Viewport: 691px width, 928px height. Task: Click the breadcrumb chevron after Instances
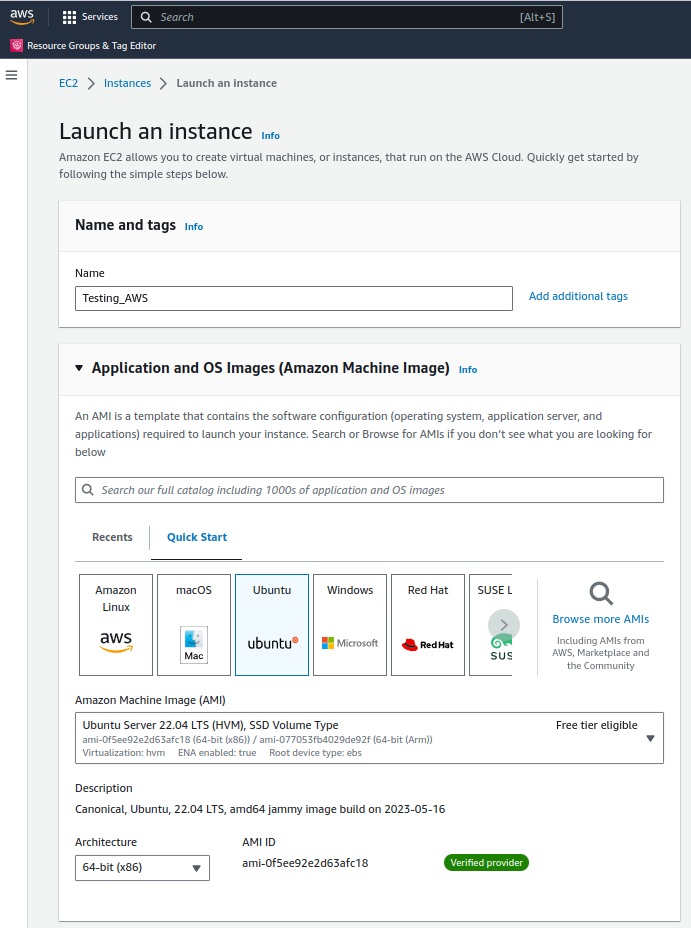163,83
